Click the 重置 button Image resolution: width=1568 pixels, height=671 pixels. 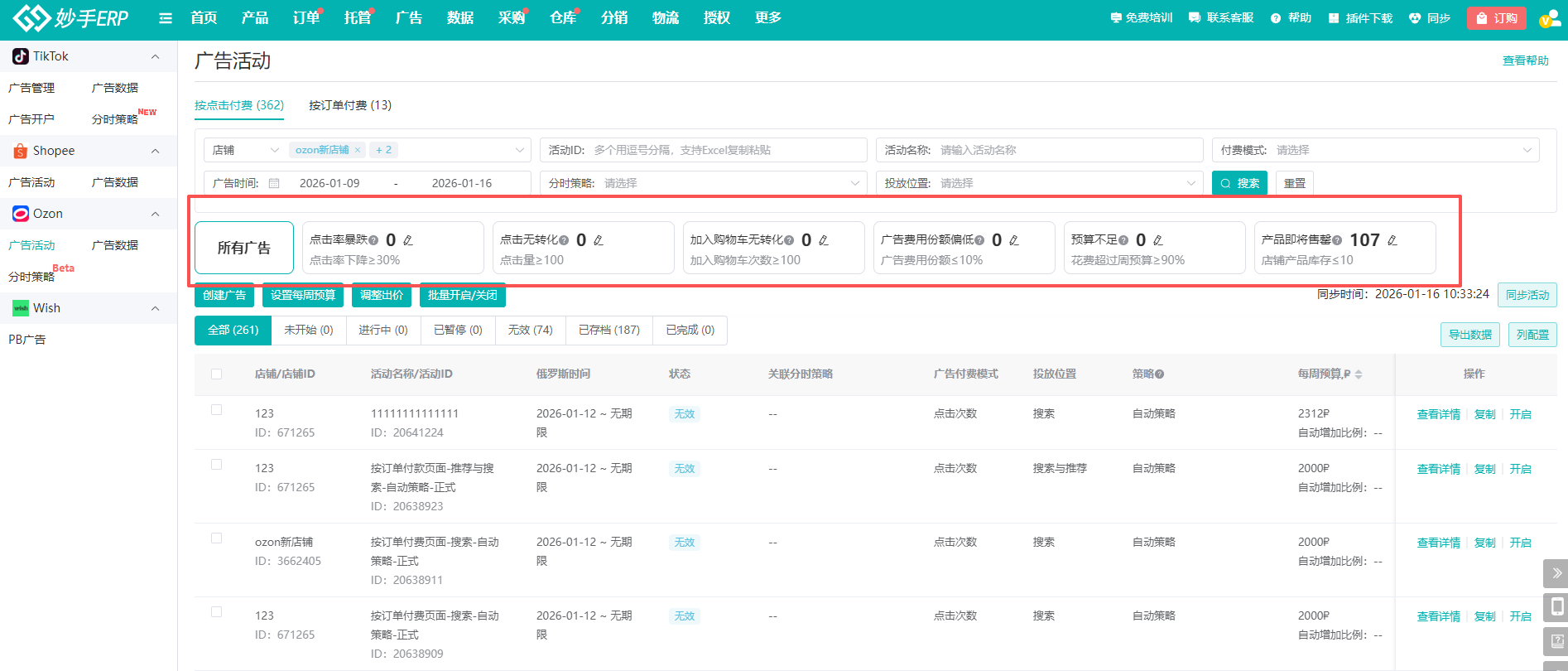coord(1295,183)
